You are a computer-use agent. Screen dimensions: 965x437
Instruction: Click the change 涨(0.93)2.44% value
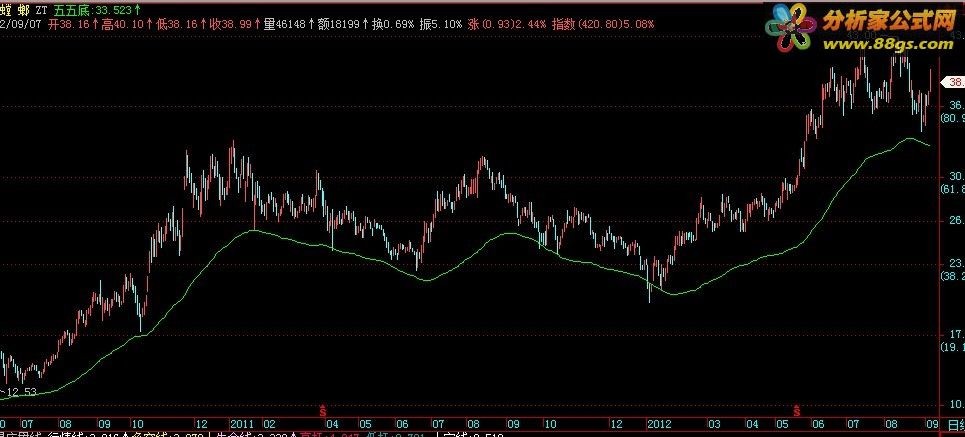[x=507, y=25]
